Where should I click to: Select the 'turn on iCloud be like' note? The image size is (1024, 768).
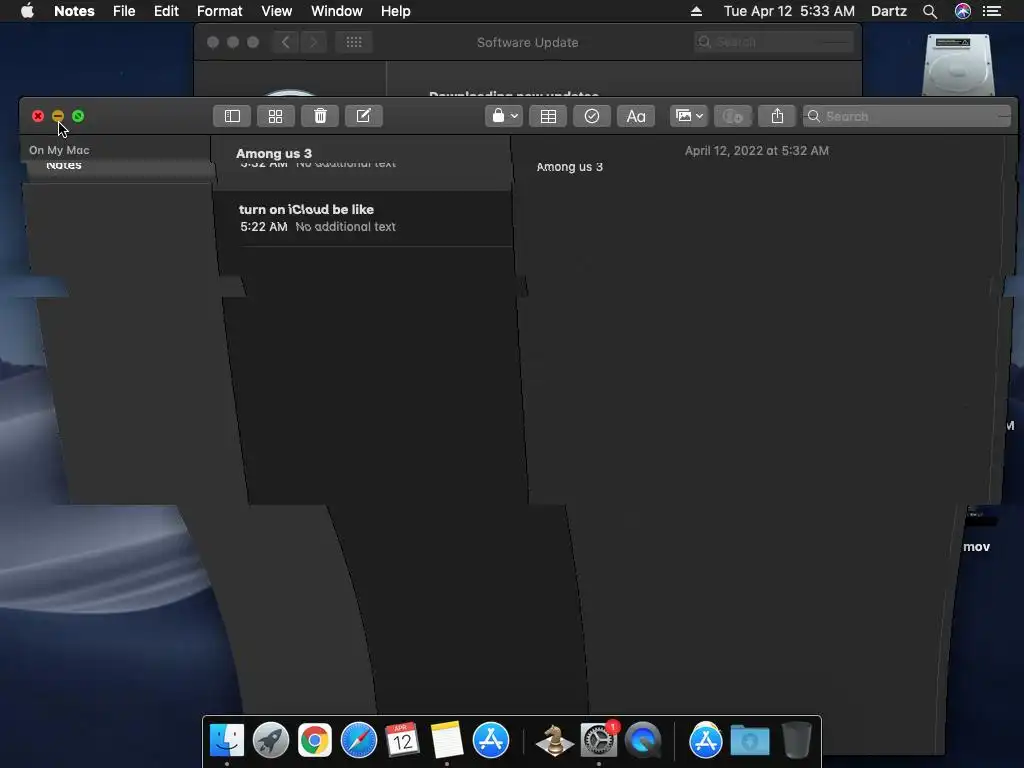(363, 218)
